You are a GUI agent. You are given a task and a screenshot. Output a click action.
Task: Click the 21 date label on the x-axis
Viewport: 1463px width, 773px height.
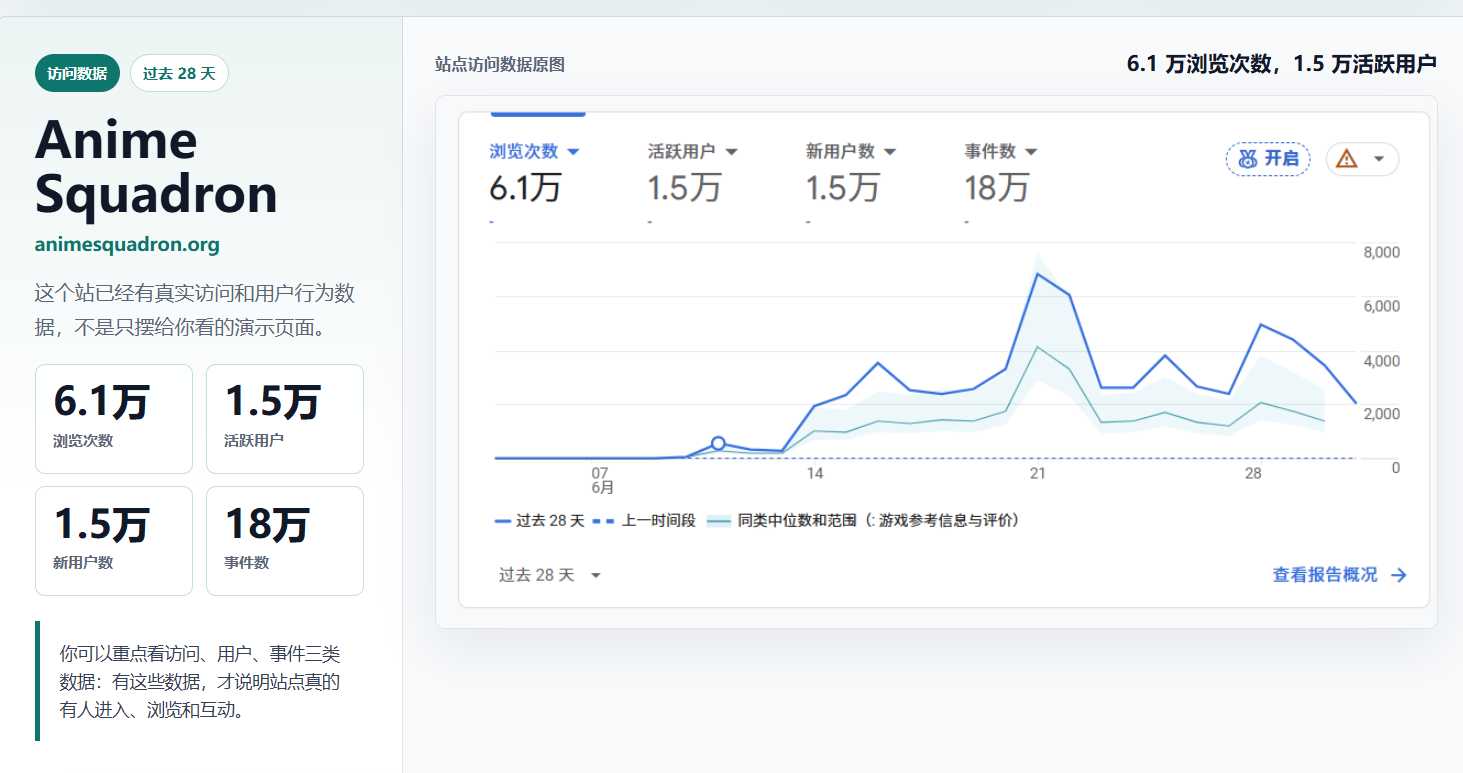click(1038, 473)
